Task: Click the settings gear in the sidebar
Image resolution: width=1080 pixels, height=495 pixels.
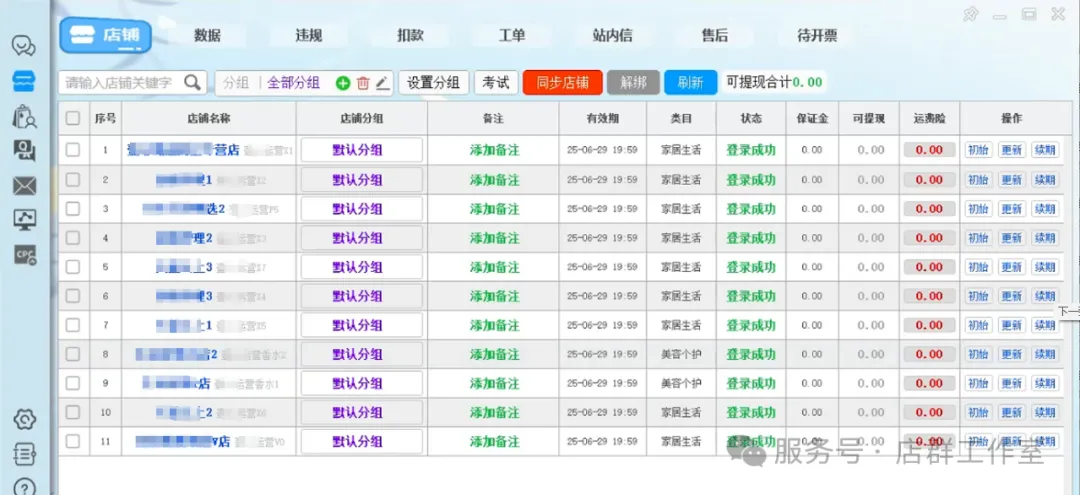Action: point(24,419)
